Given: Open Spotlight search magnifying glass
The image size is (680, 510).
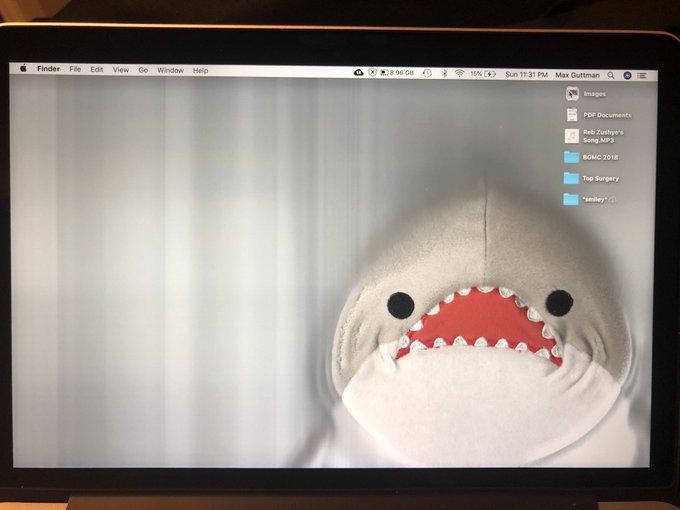Looking at the screenshot, I should [611, 75].
